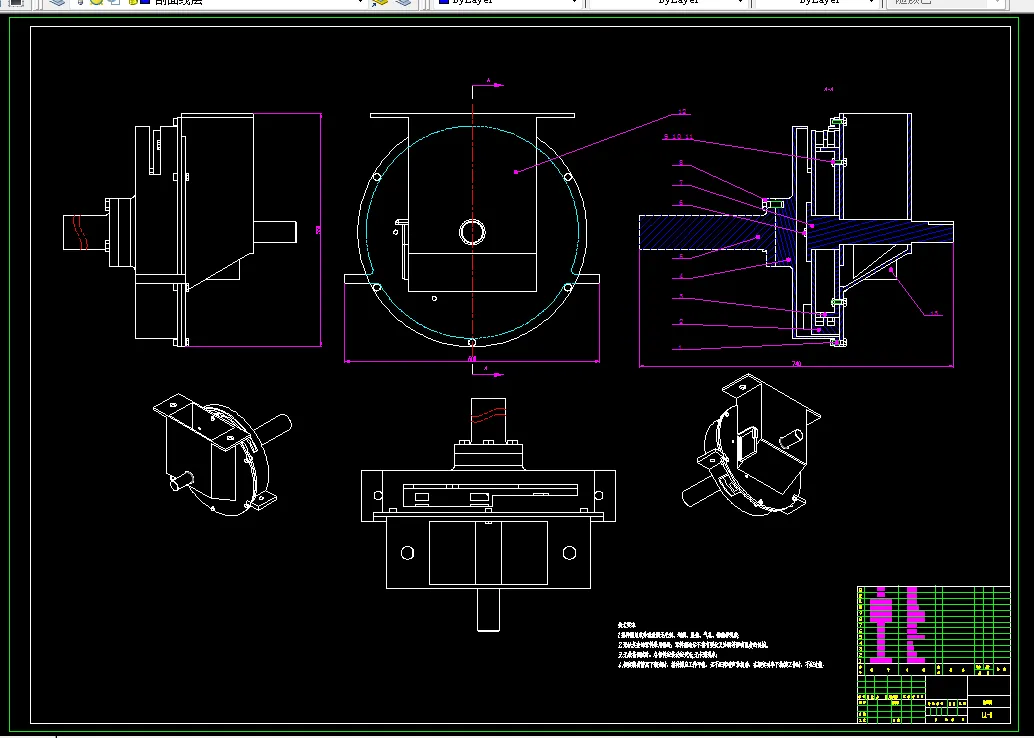Viewport: 1034px width, 738px height.
Task: Click the lower section arrow labeled A
Action: (488, 372)
